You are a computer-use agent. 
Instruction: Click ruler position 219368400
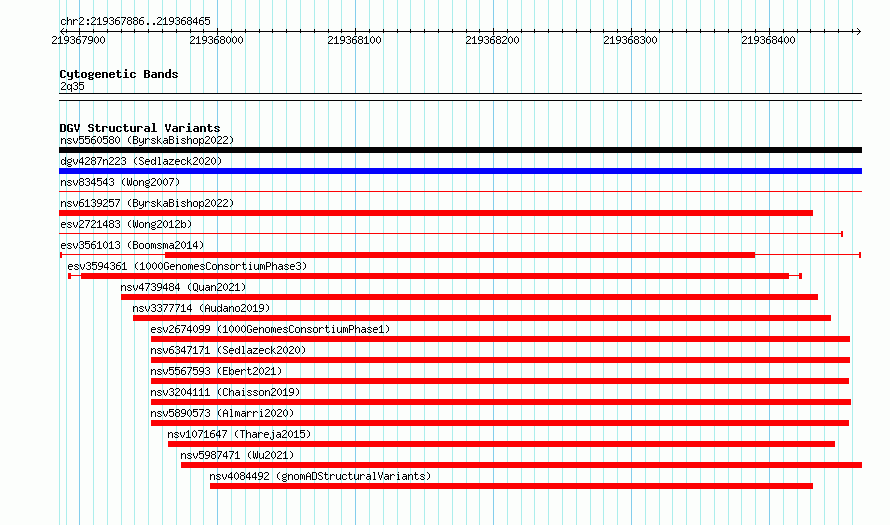(768, 40)
